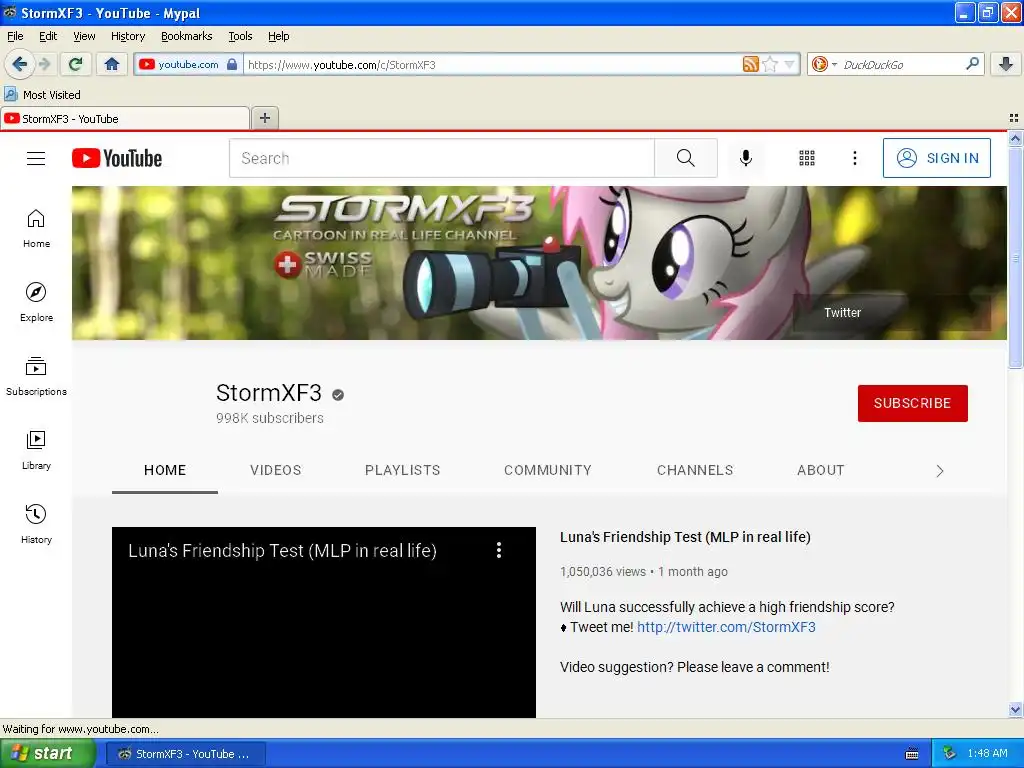Switch to the COMMUNITY channel tab
This screenshot has height=768, width=1024.
tap(548, 470)
